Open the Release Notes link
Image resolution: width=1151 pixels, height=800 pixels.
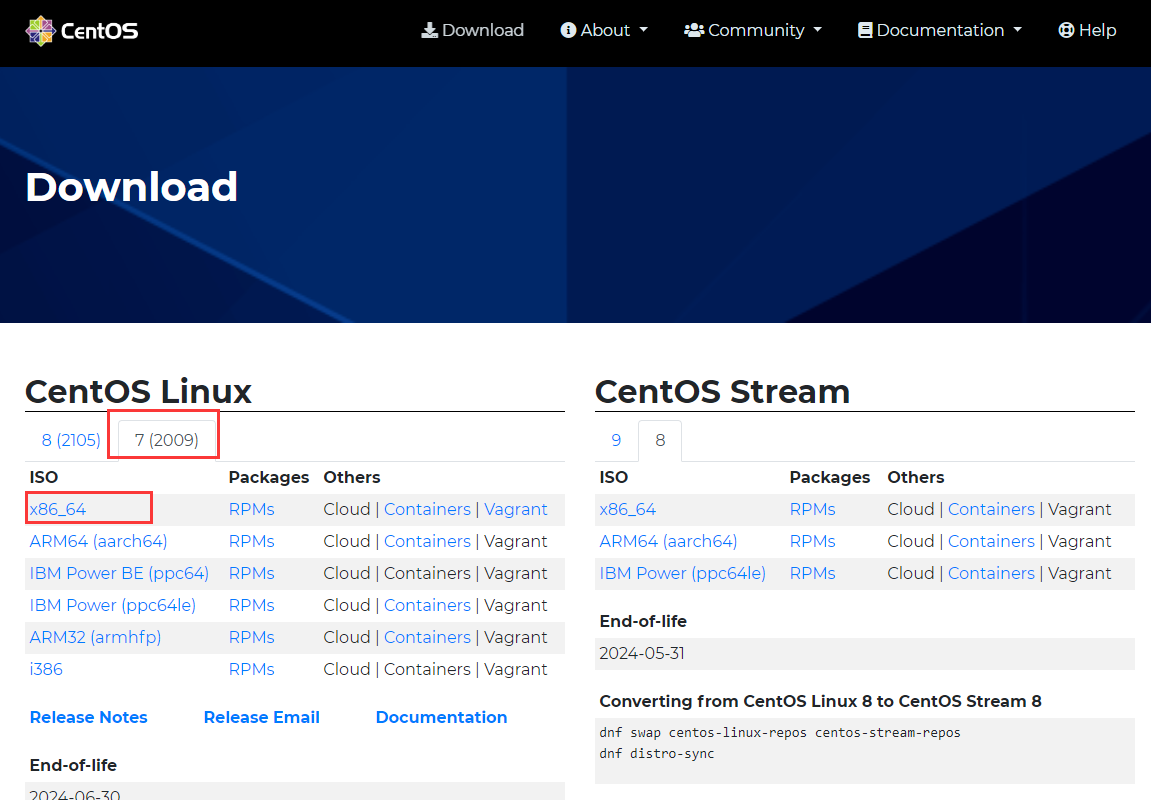tap(88, 717)
